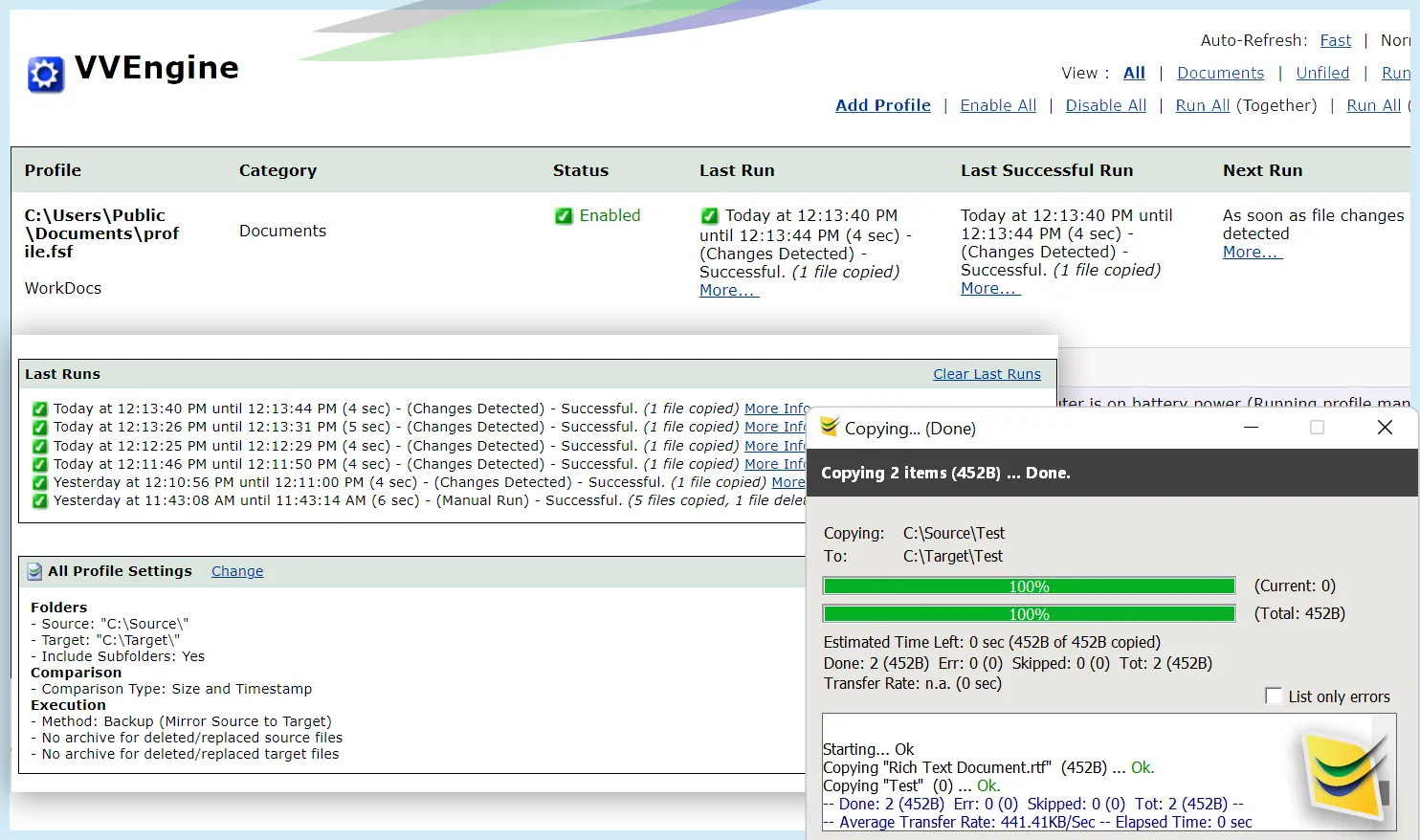Screen dimensions: 1420x840
Task: Open More Info for the 12:13:40 PM run
Action: (x=776, y=409)
